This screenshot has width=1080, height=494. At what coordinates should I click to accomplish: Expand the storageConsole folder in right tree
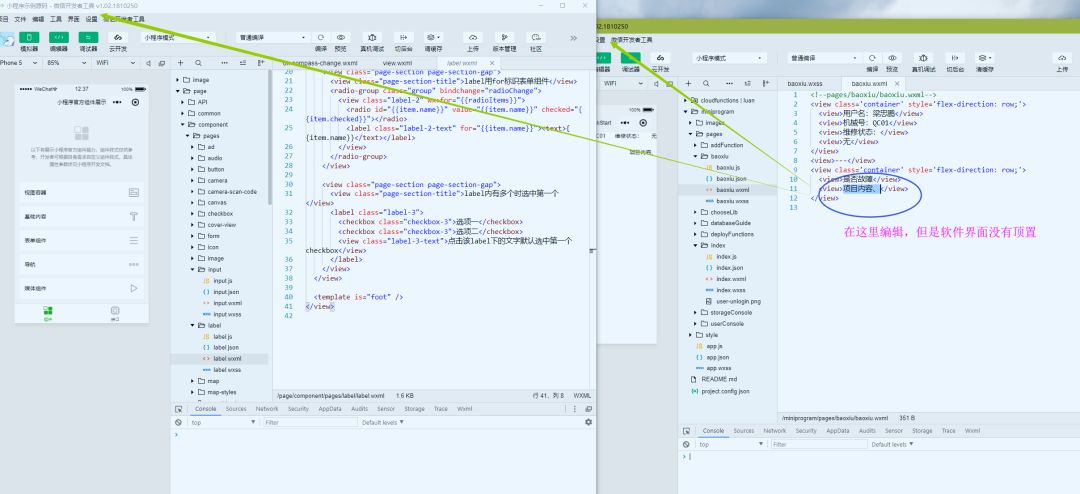tap(725, 312)
